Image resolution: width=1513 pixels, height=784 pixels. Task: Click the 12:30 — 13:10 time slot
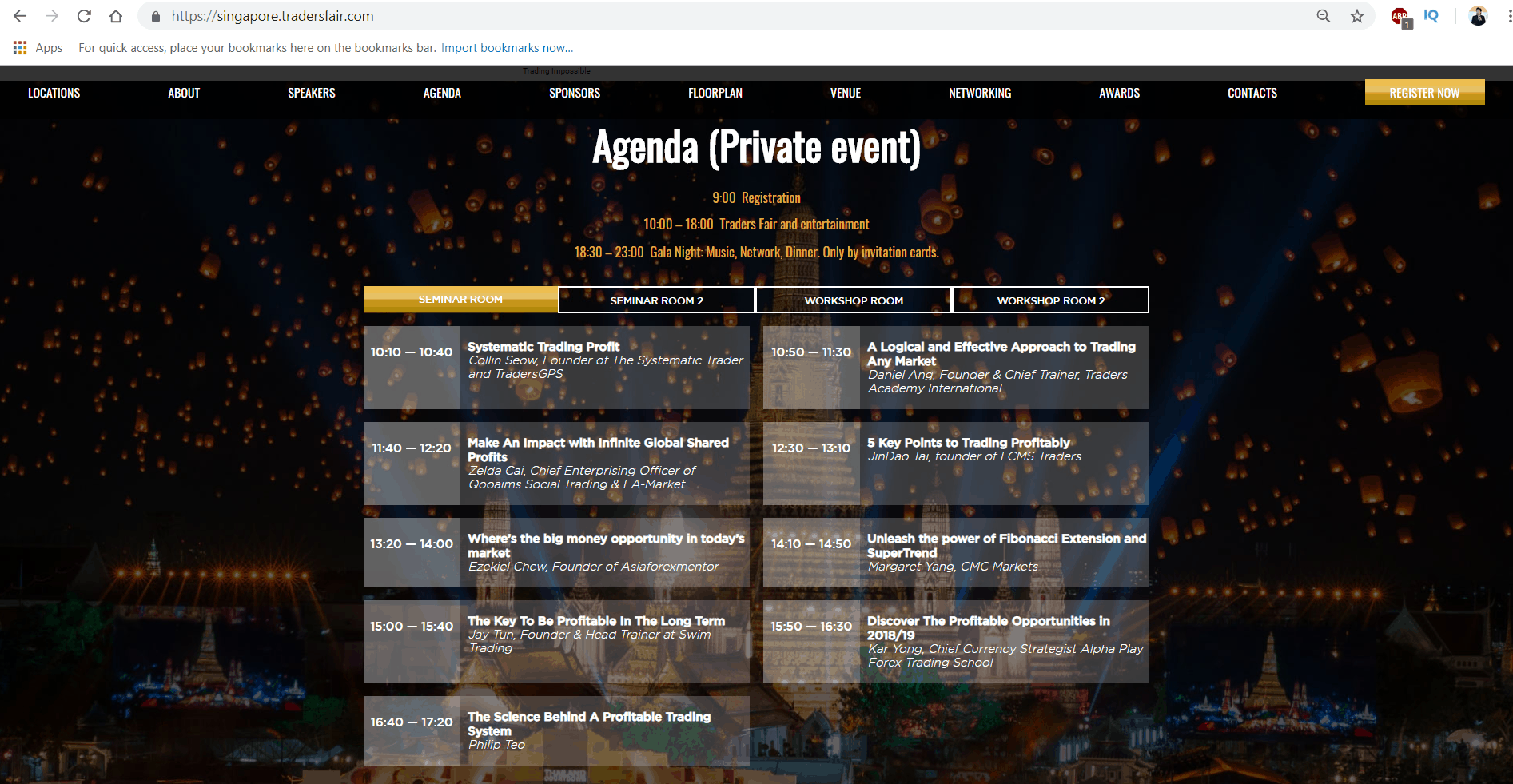[811, 448]
